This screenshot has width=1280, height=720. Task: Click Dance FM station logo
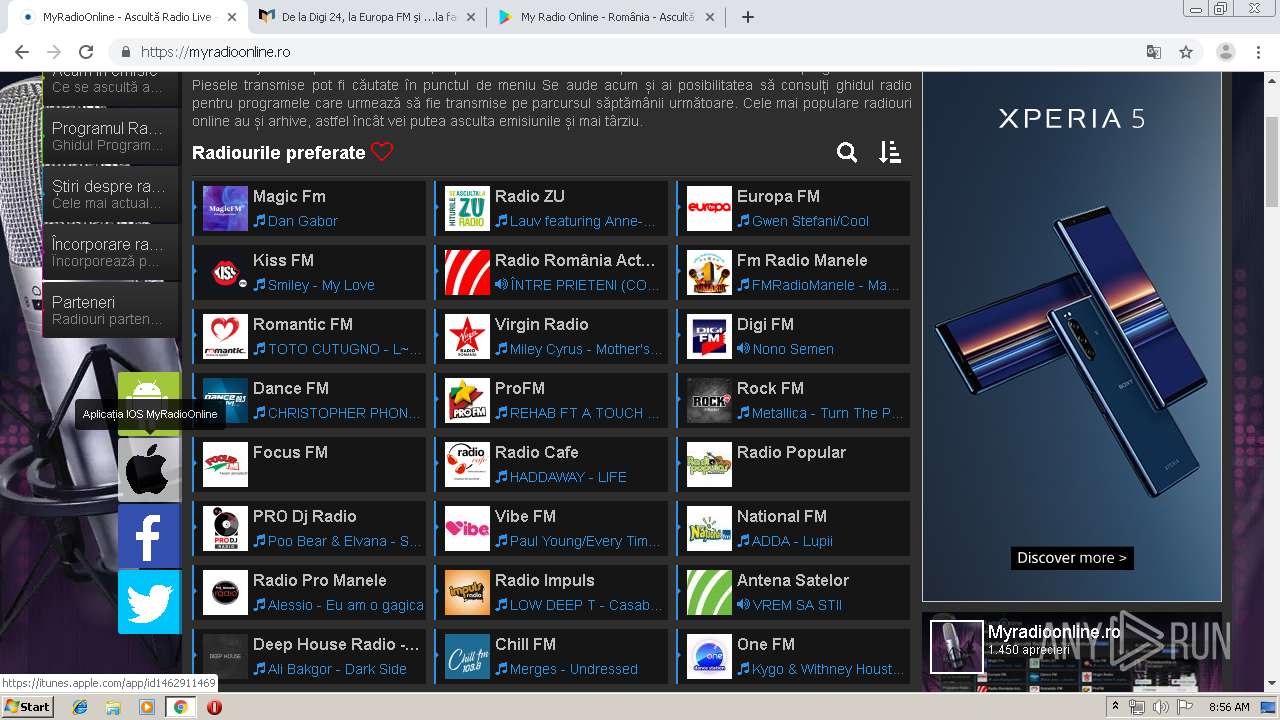pos(225,400)
